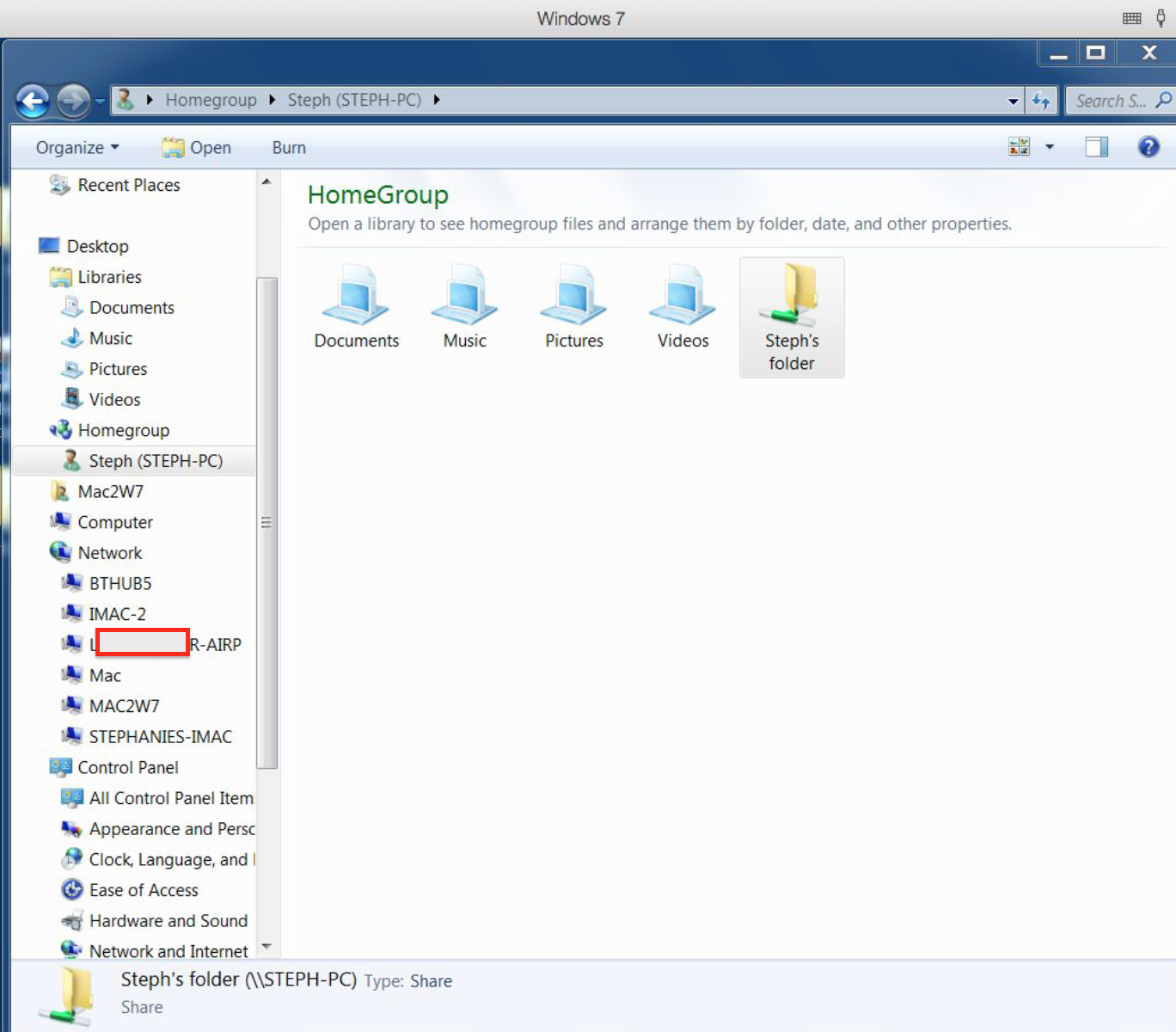Viewport: 1176px width, 1032px height.
Task: Select the Pictures library icon in HomeGroup
Action: tap(573, 308)
